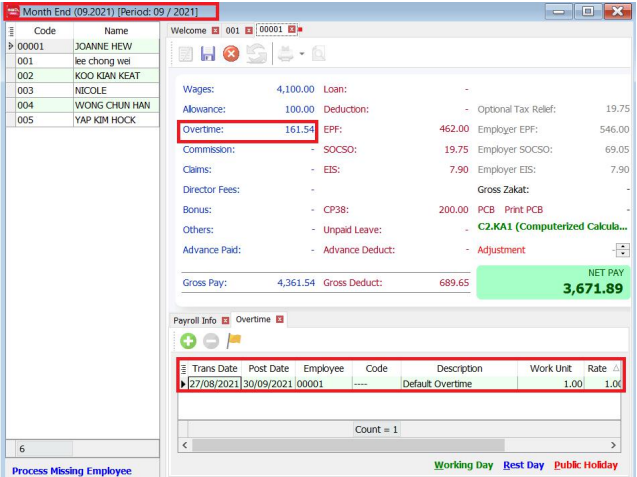Sort by Code column header
637x477 pixels.
tap(45, 31)
